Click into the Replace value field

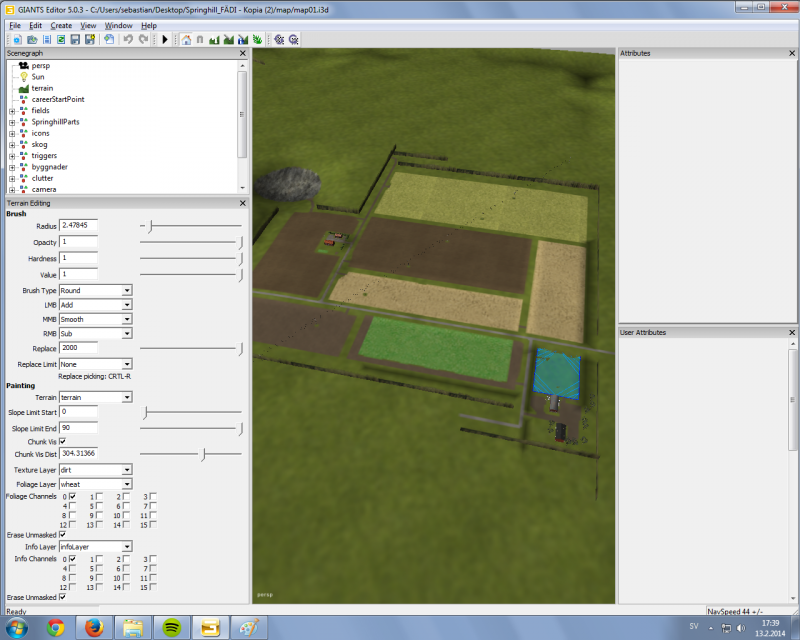coord(79,348)
